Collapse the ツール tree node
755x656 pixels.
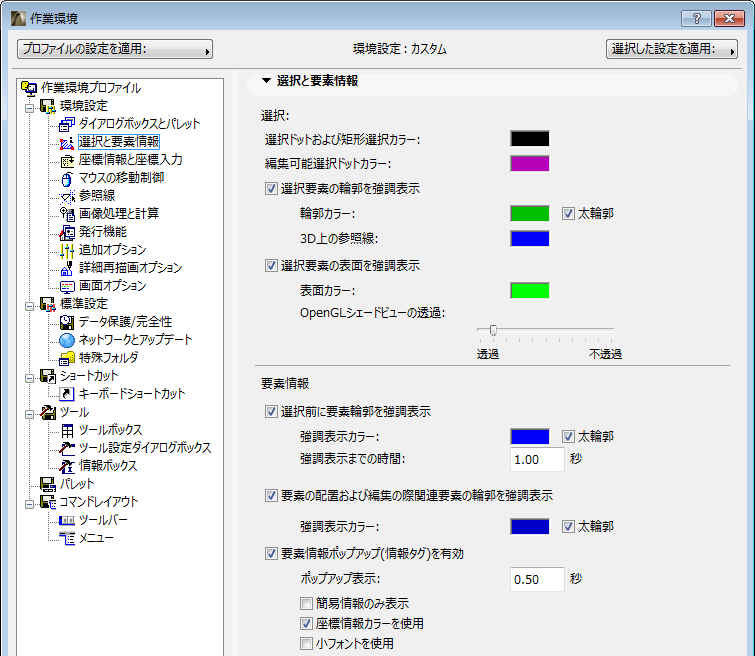[x=29, y=414]
